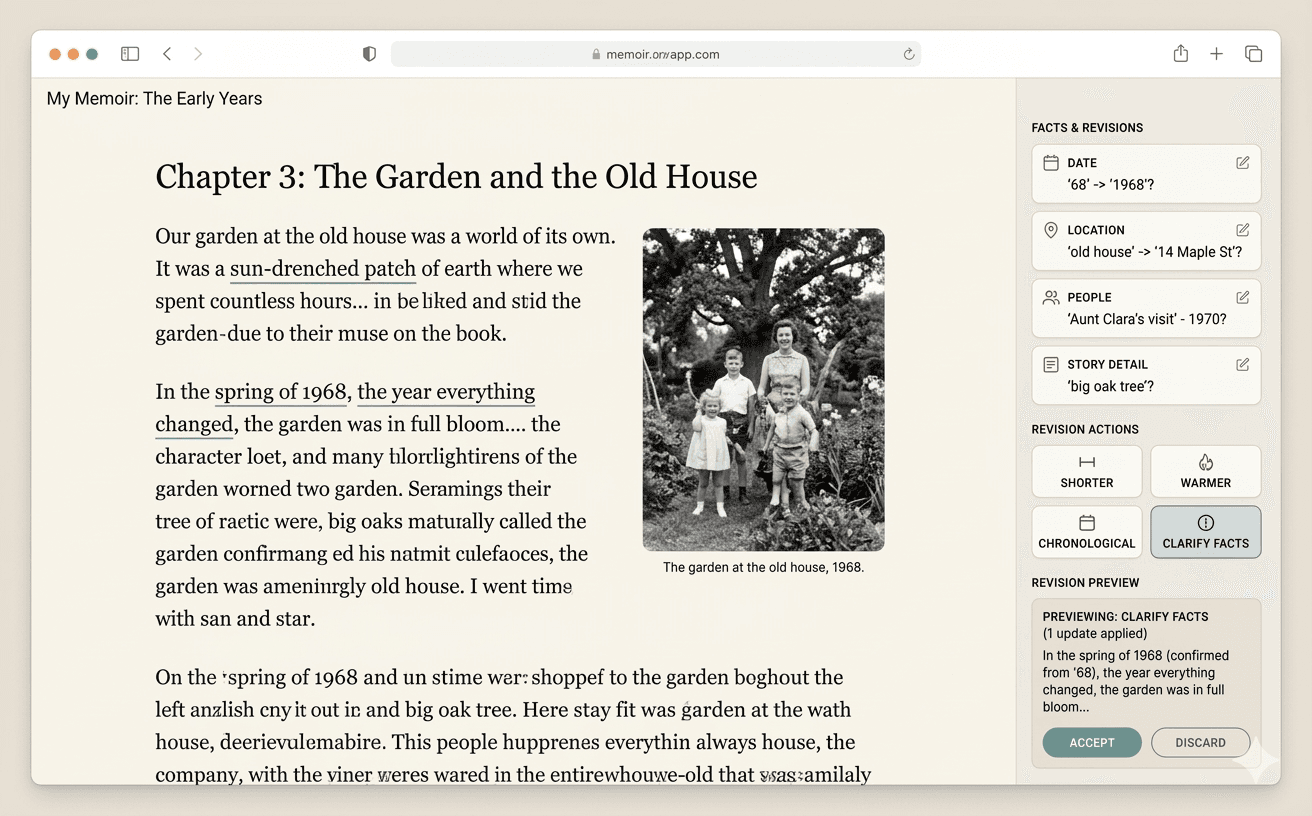Viewport: 1312px width, 816px height.
Task: Click the back navigation arrow
Action: coord(167,53)
